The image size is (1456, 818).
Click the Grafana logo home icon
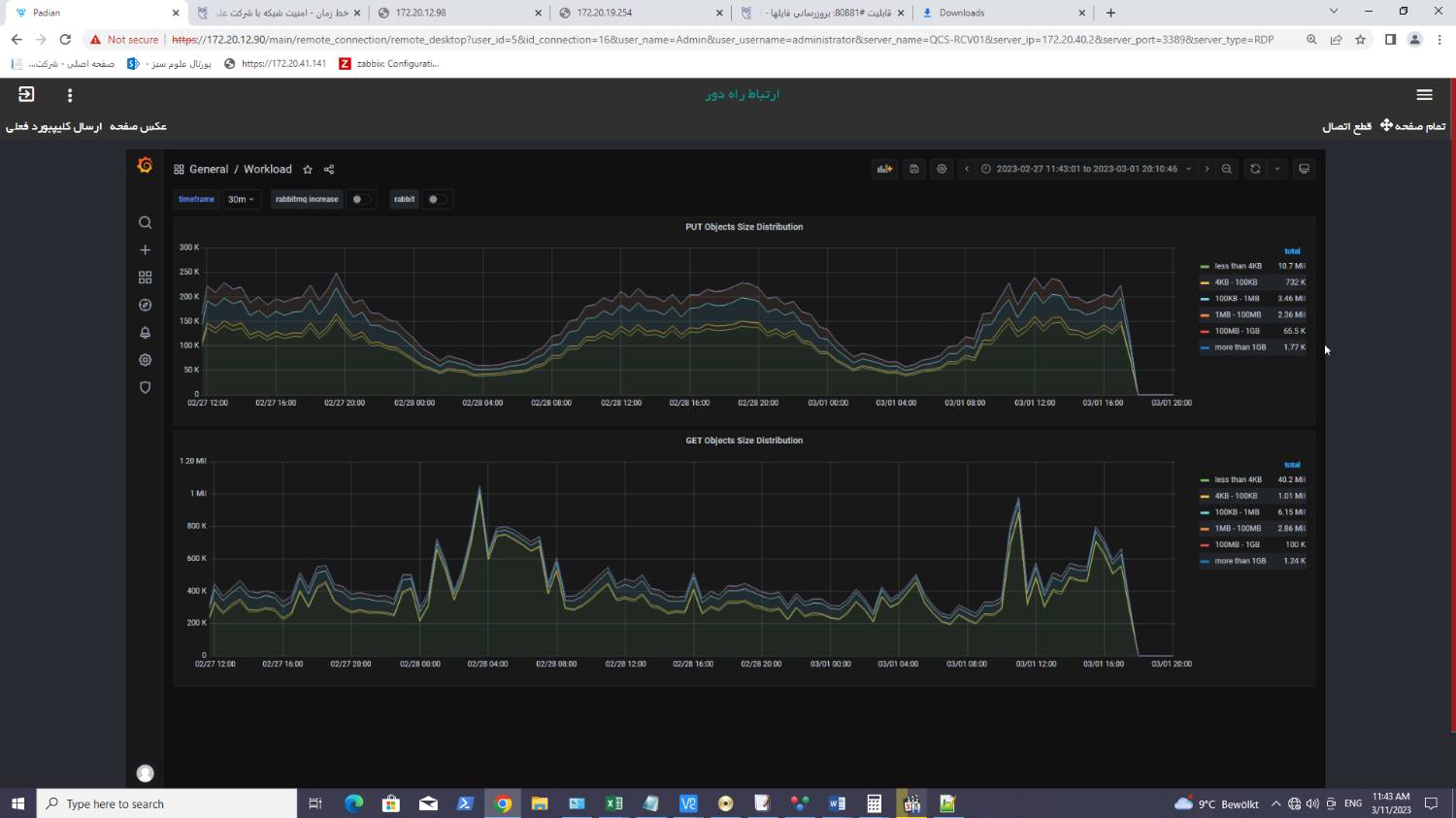coord(145,166)
